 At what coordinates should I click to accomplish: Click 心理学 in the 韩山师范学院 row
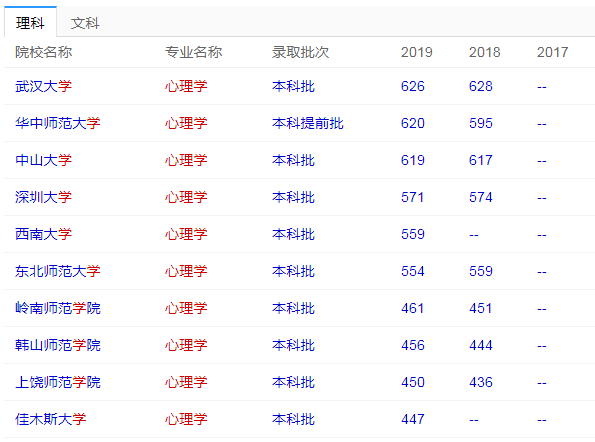pyautogui.click(x=186, y=345)
